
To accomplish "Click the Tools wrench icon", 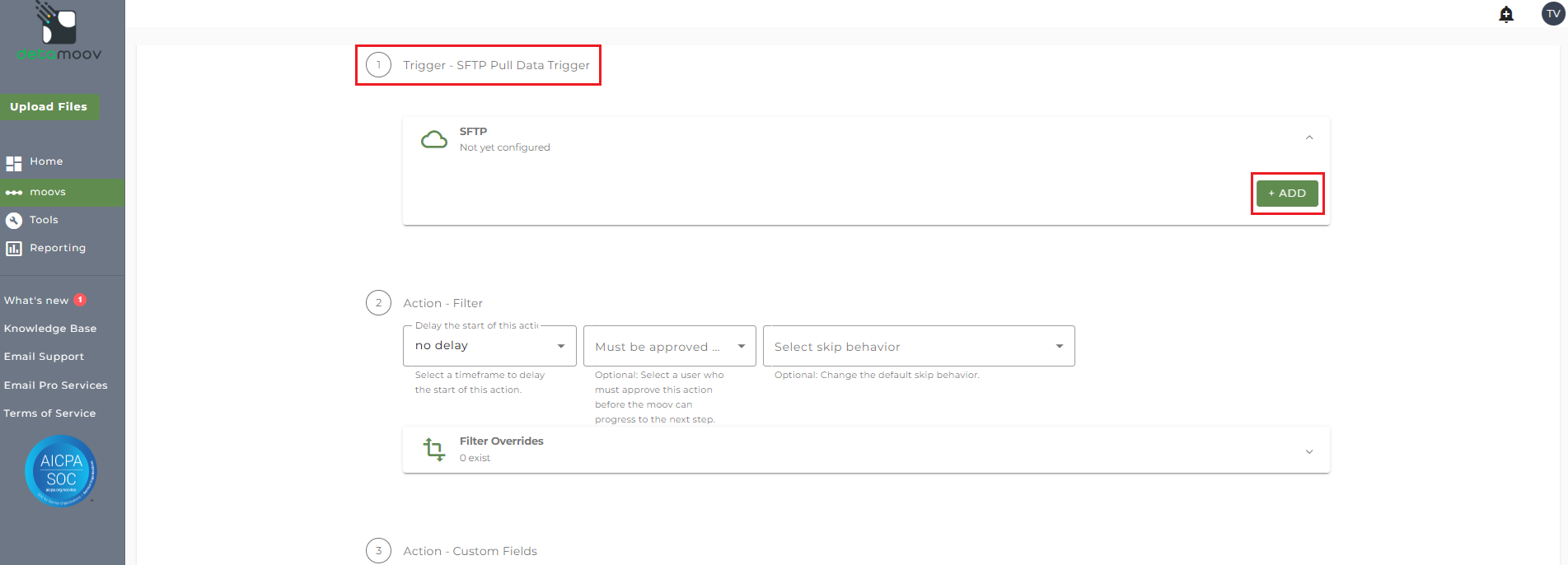I will pyautogui.click(x=14, y=220).
